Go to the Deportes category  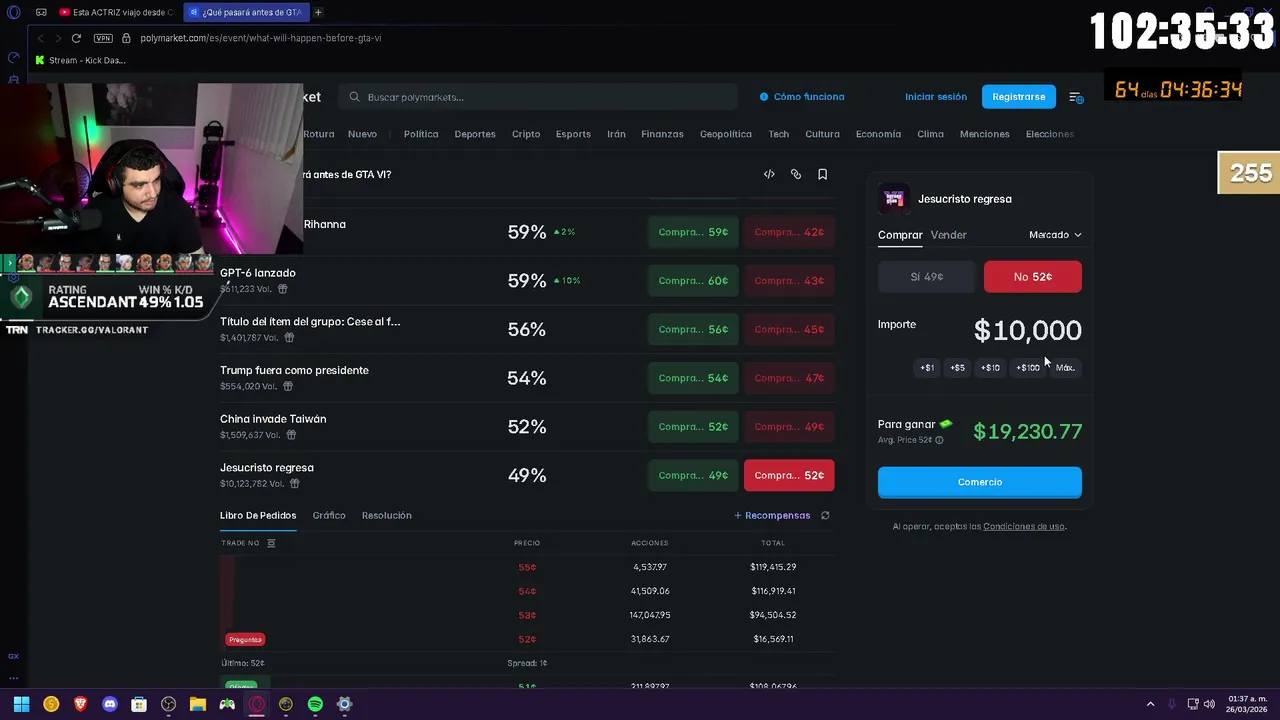click(x=475, y=134)
